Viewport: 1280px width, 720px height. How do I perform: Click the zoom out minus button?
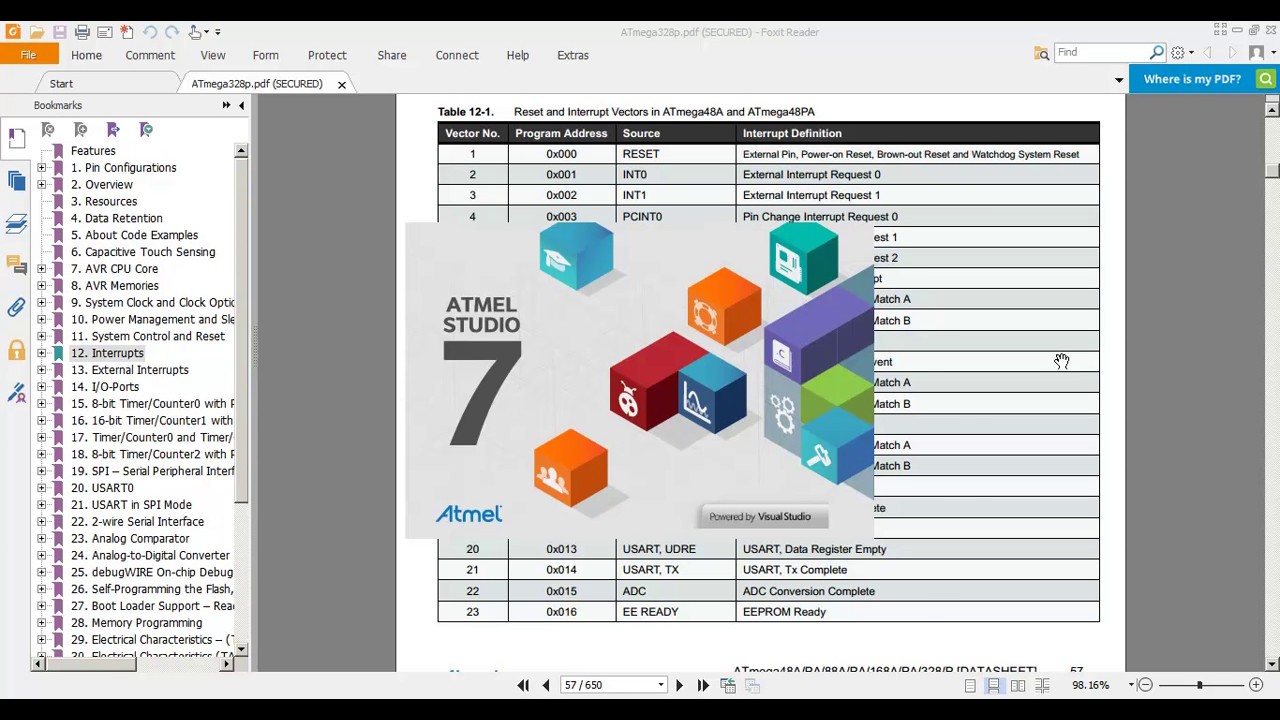(x=1146, y=685)
